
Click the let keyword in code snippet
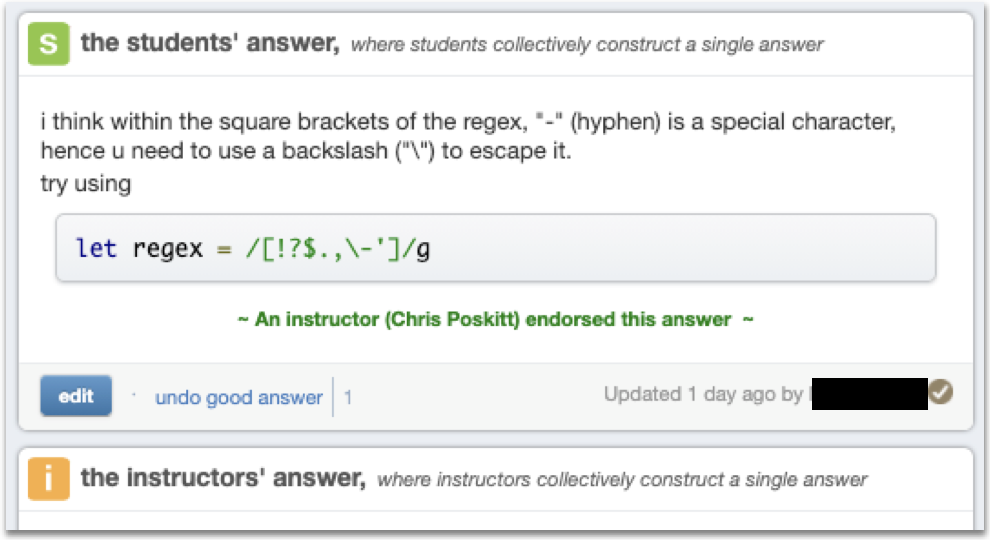click(x=96, y=248)
